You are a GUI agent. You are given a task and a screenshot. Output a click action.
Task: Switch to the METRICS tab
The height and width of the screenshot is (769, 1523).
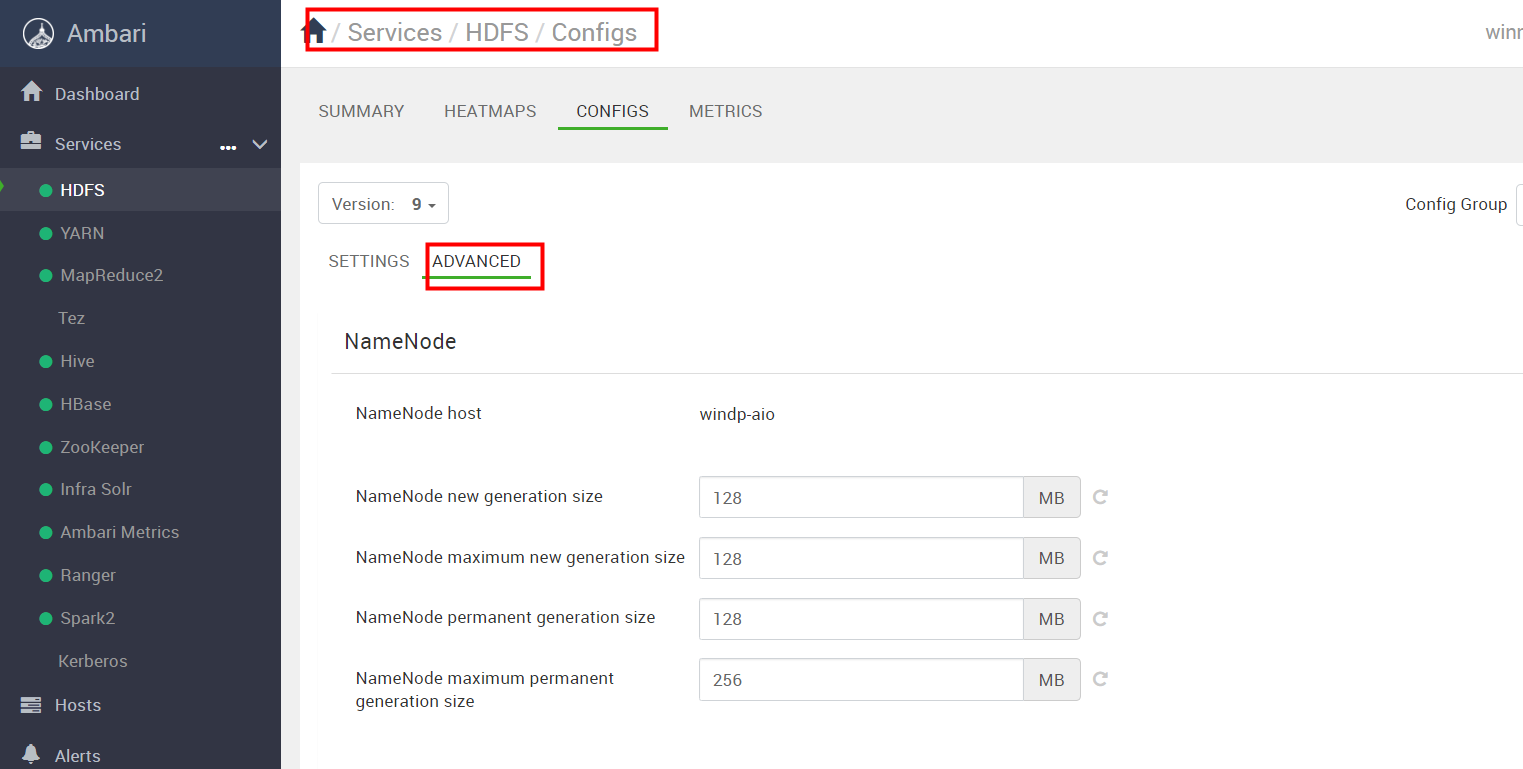click(x=726, y=111)
